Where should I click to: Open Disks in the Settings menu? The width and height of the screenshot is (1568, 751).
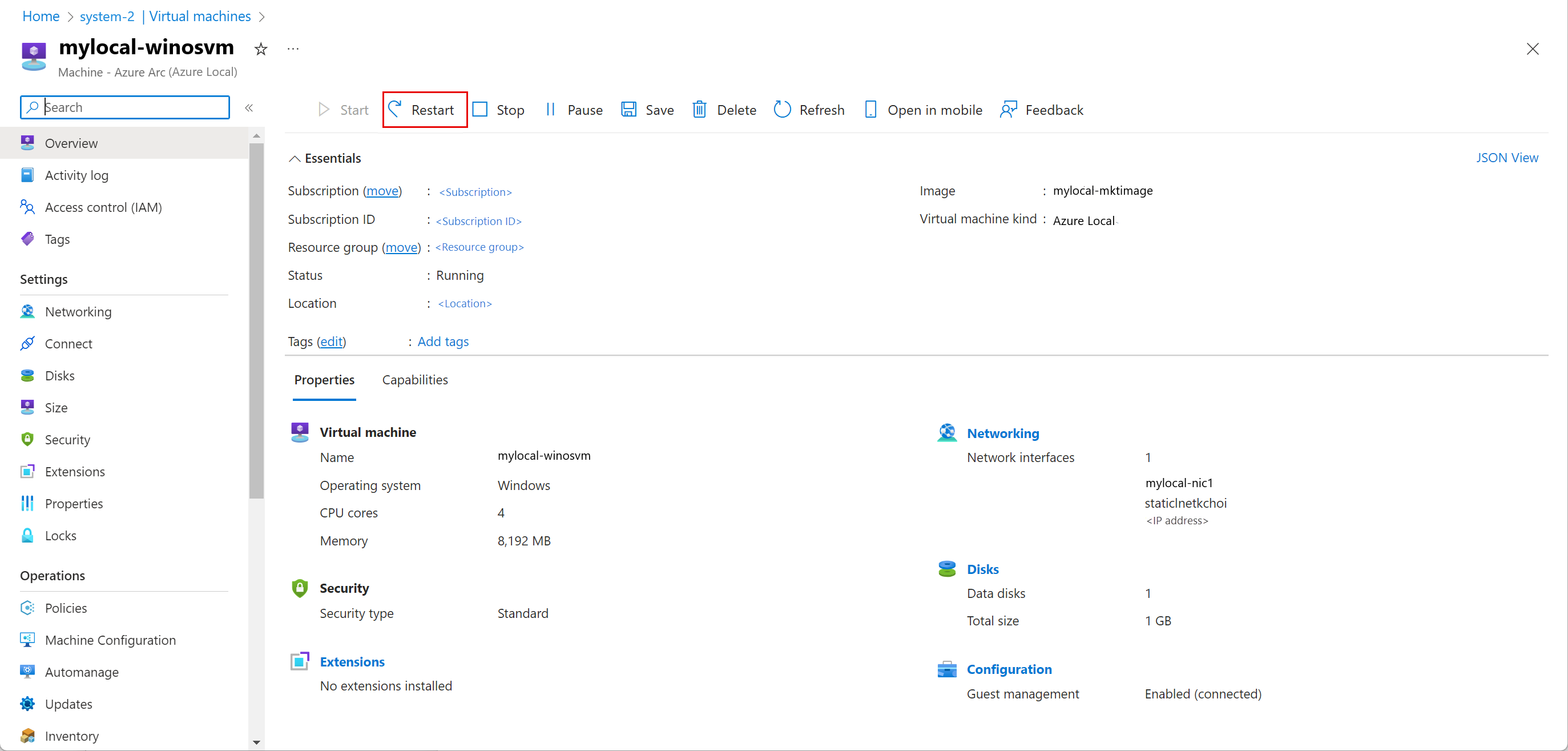60,375
